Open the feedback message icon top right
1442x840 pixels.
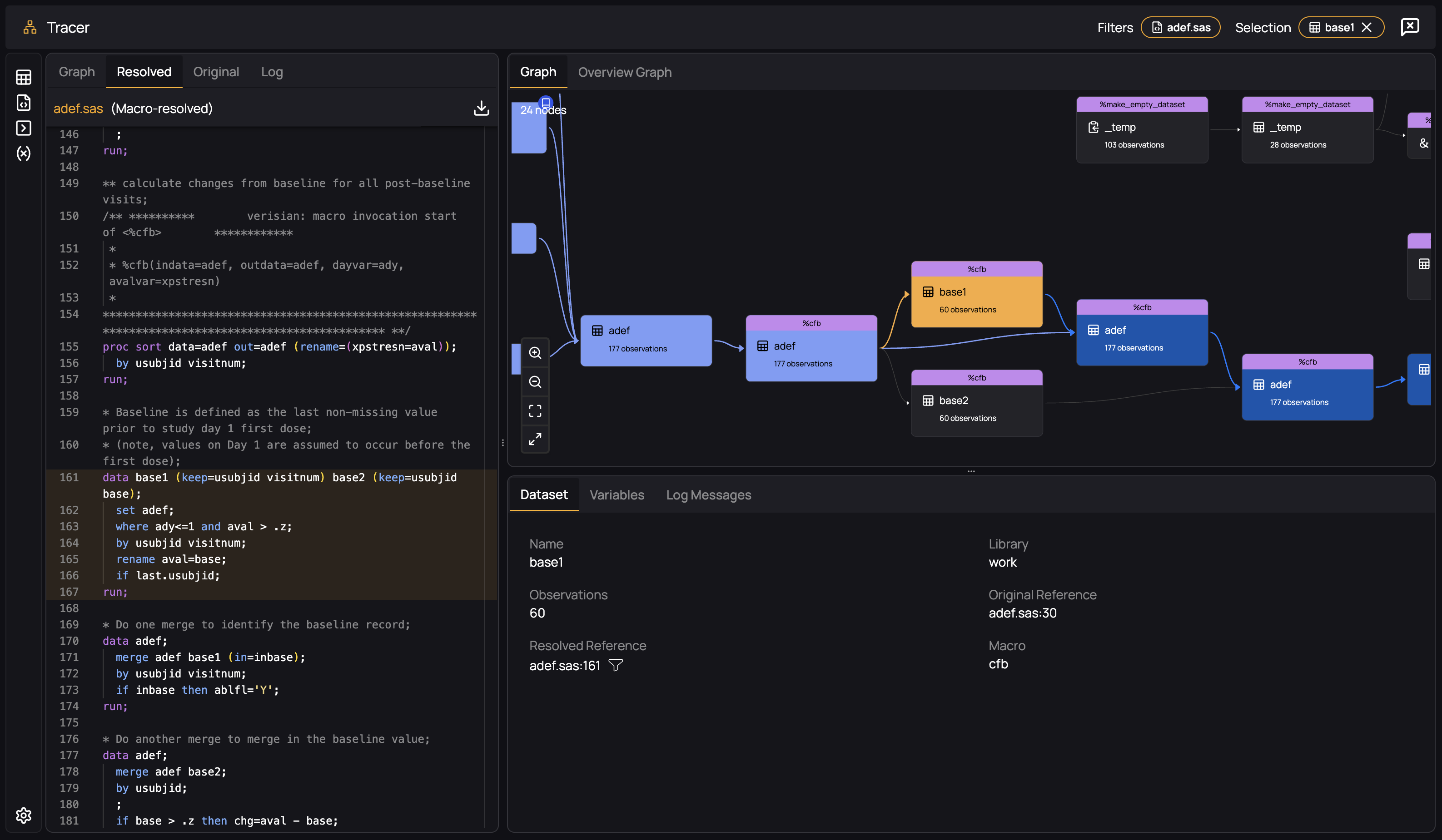[x=1410, y=27]
